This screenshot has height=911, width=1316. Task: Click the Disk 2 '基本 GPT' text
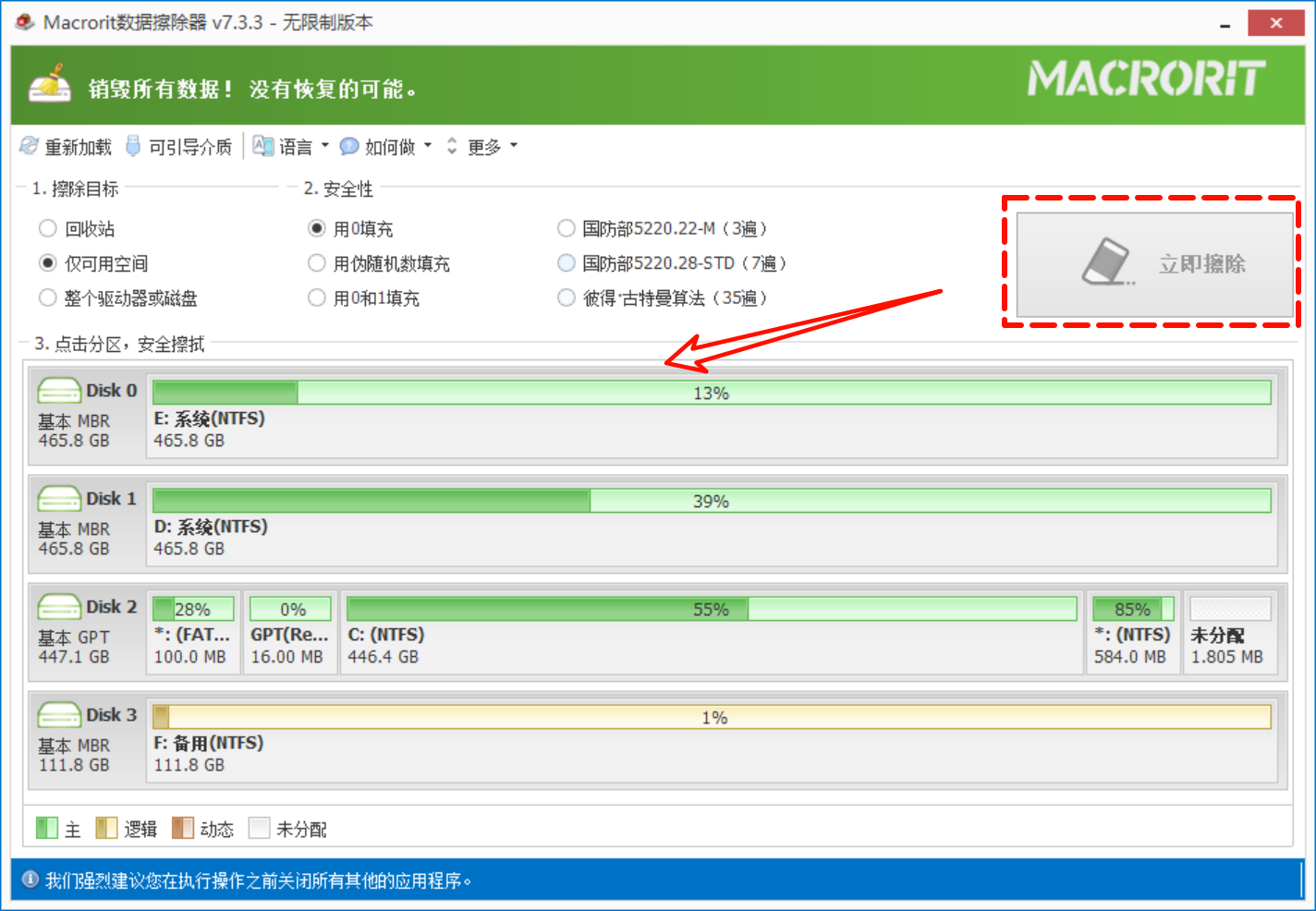click(74, 638)
